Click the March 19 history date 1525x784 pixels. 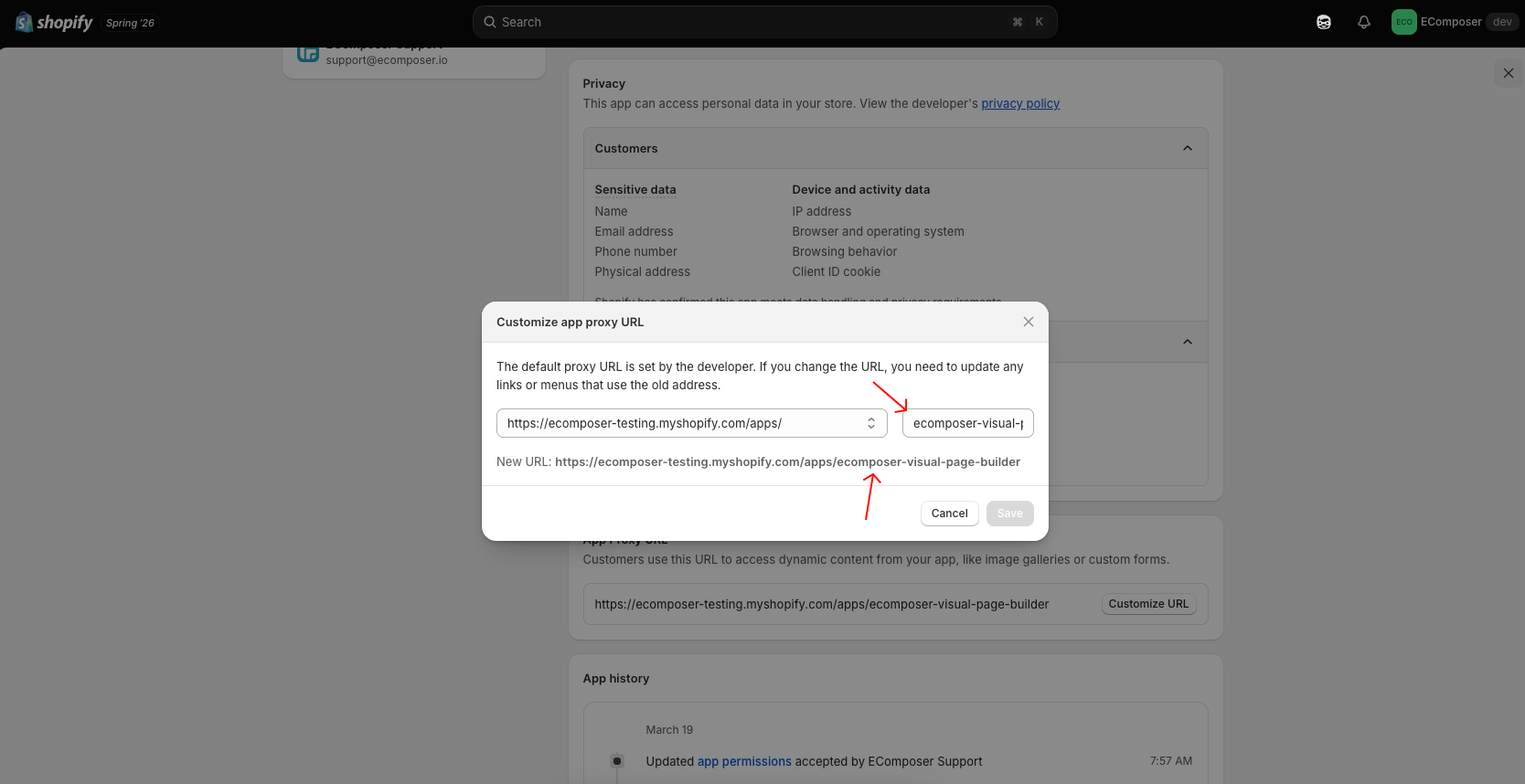669,730
